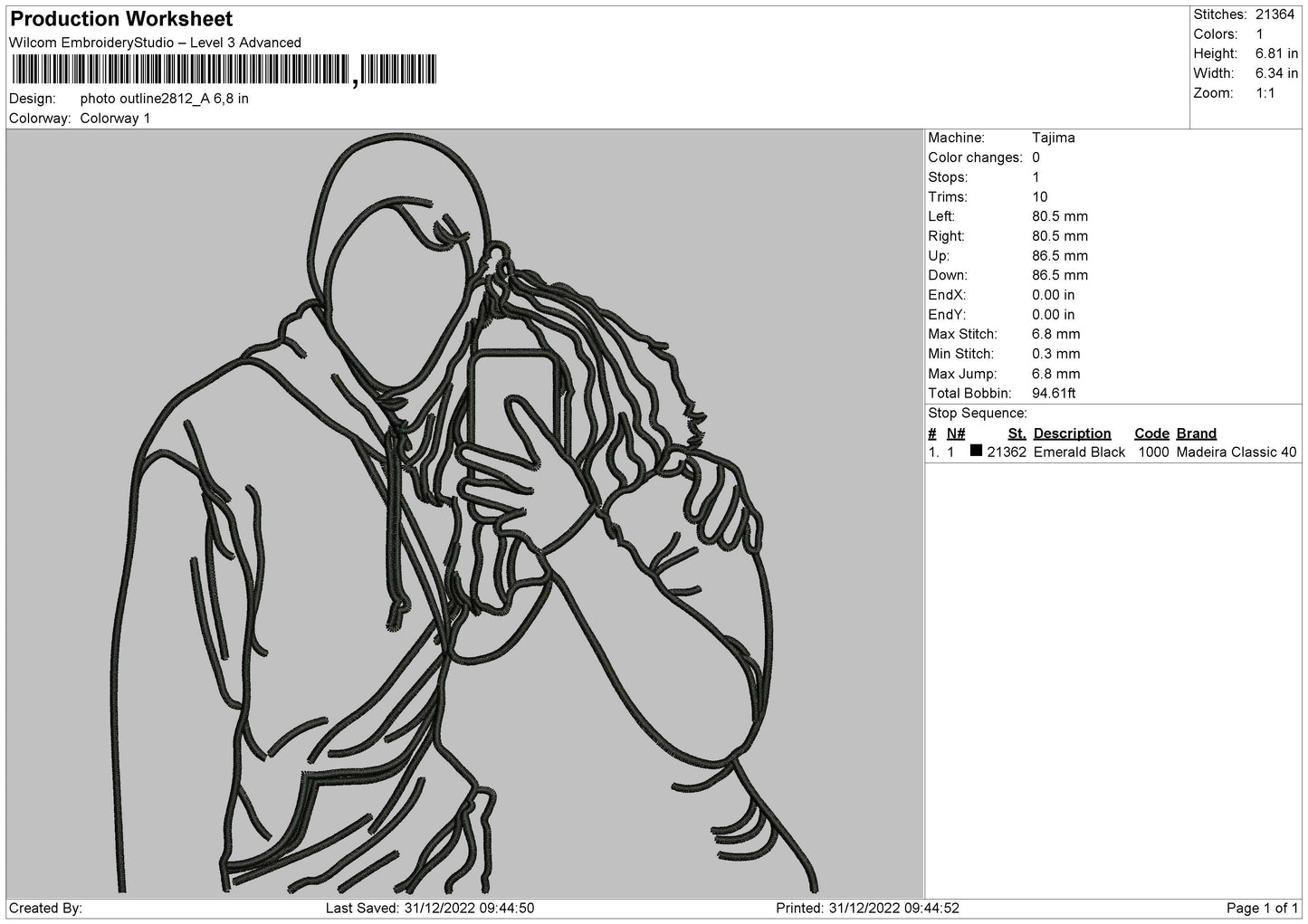This screenshot has width=1308, height=924.
Task: Click the EndX value 0.00 in
Action: coord(1054,295)
